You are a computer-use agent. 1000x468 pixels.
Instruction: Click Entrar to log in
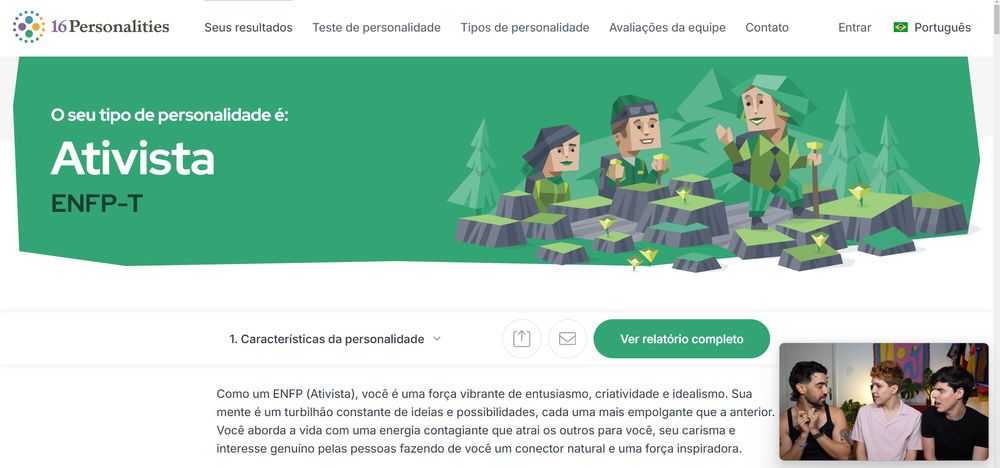coord(855,27)
